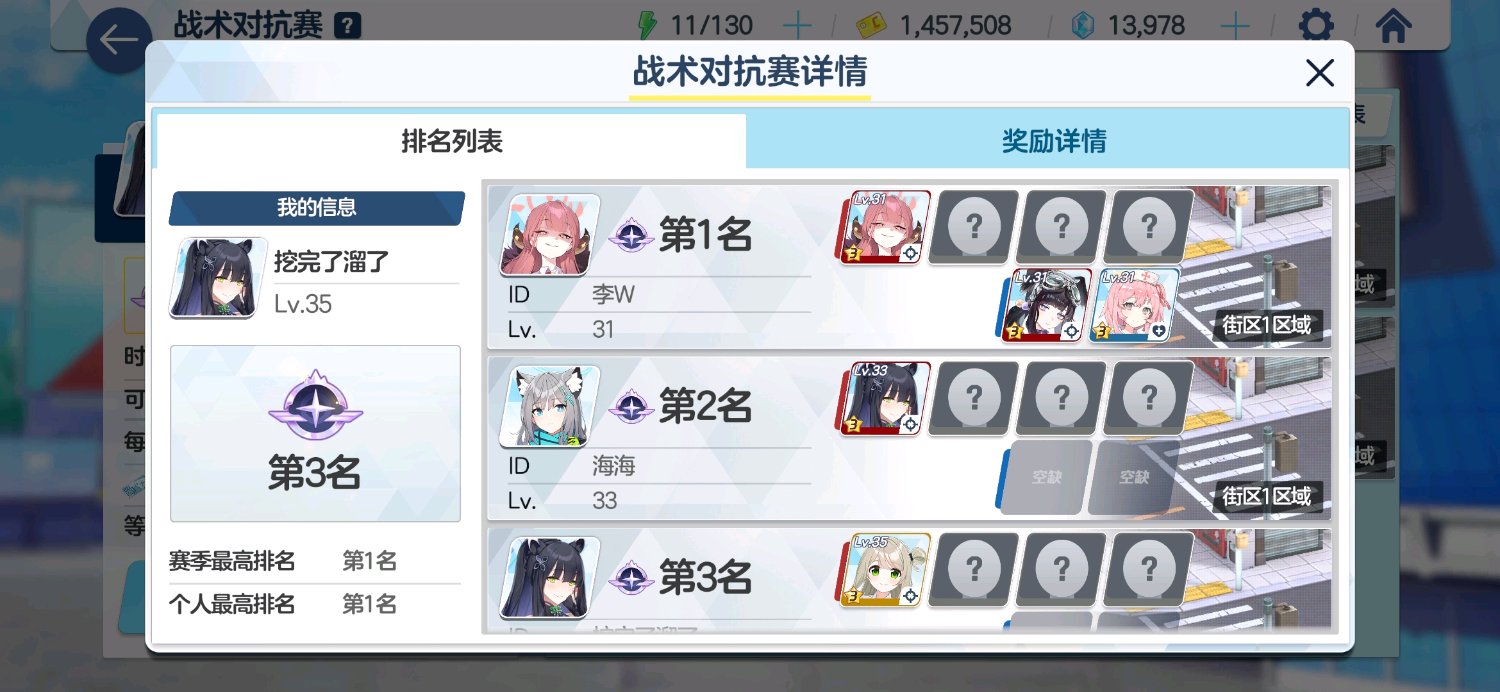Go to the home lobby icon
Screen dimensions: 1500x692
[x=1394, y=25]
